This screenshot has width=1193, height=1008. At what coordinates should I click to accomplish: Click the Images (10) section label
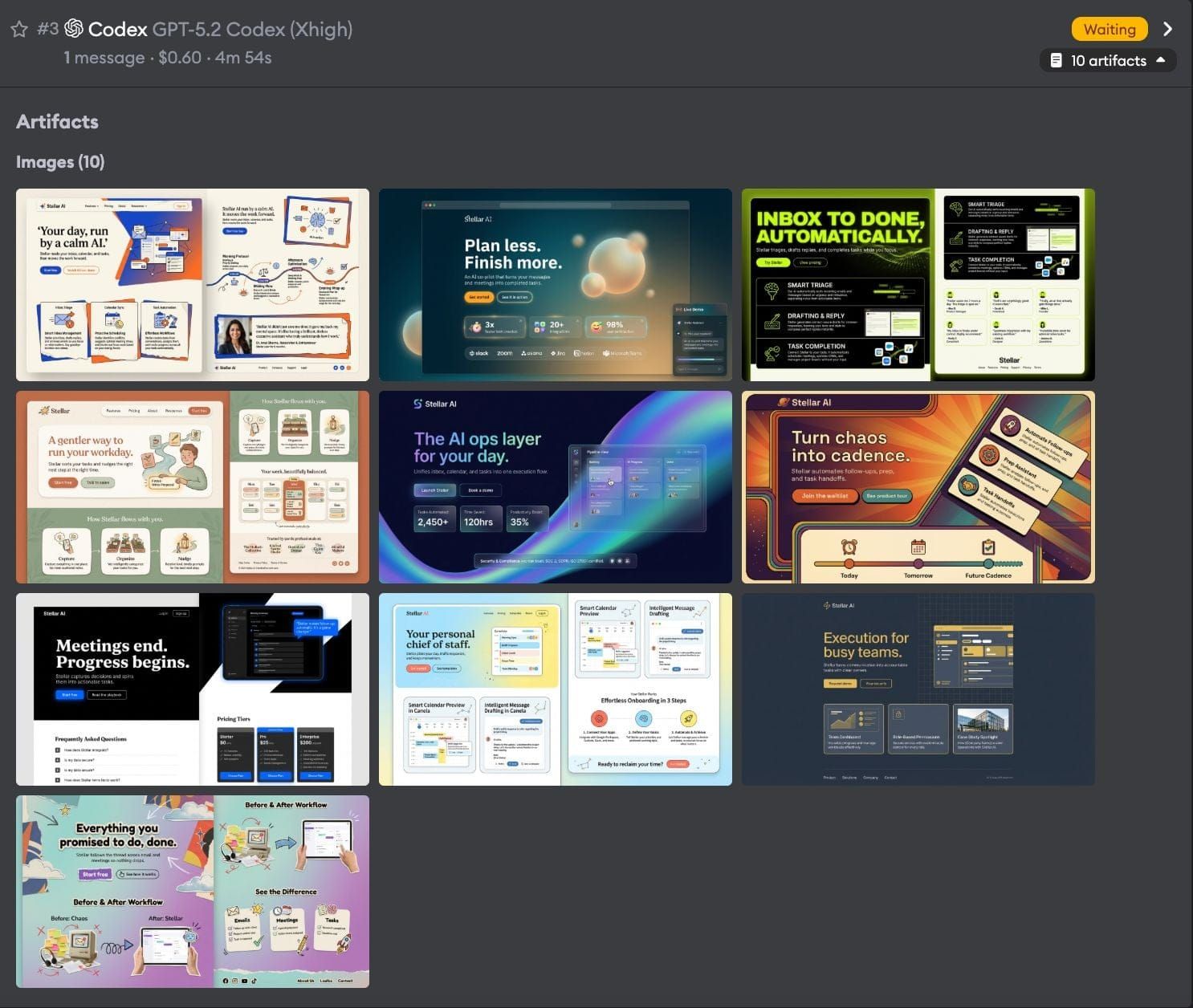coord(59,162)
